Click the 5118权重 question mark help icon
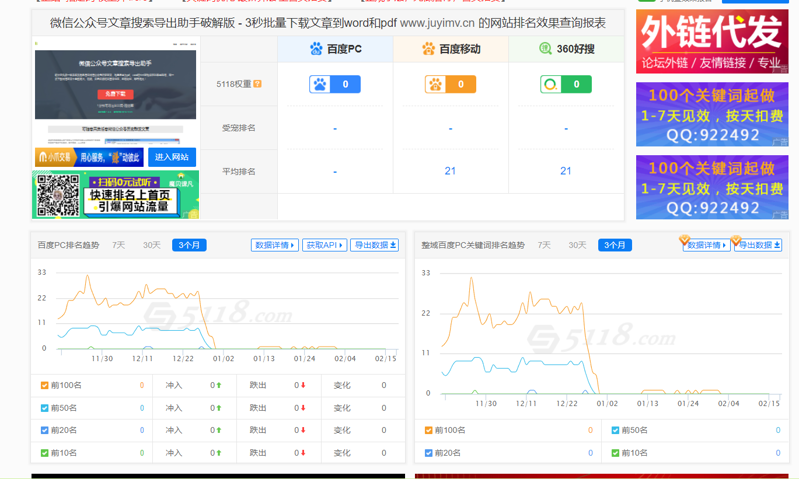The image size is (799, 479). click(257, 84)
